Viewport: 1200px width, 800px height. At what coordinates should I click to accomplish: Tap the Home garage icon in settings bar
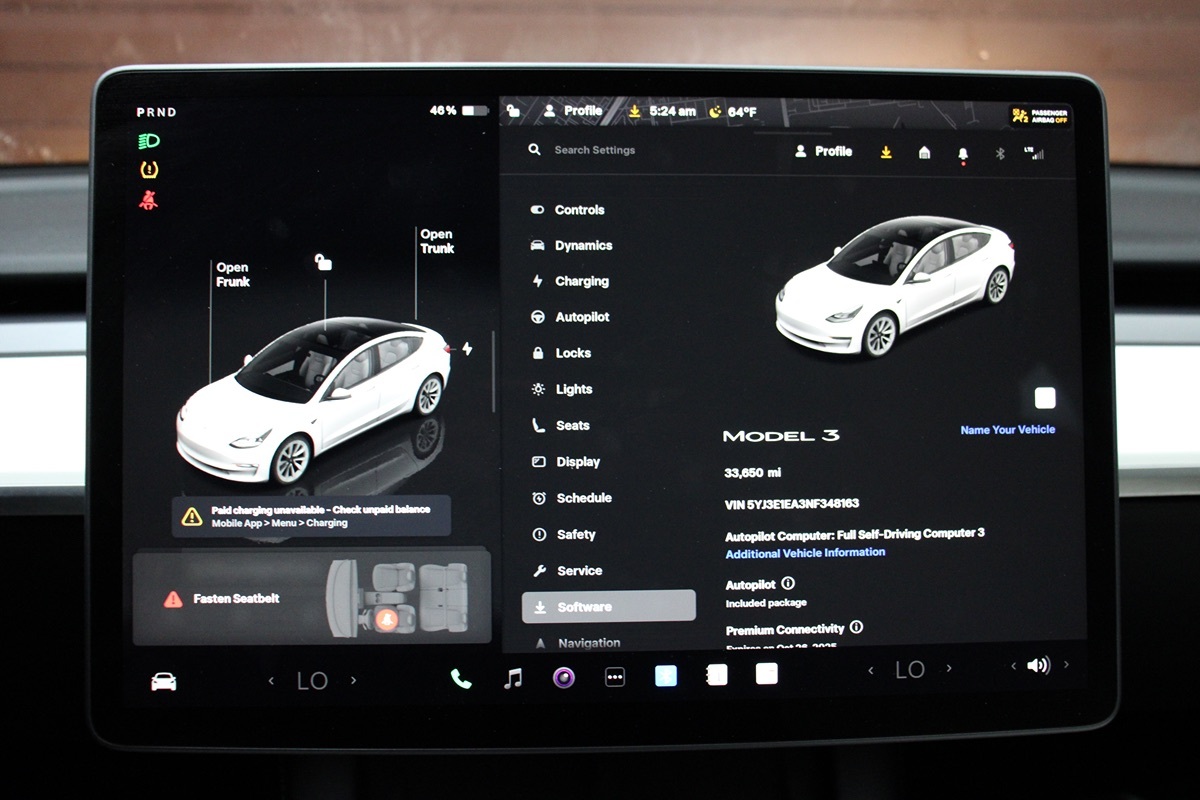click(925, 152)
